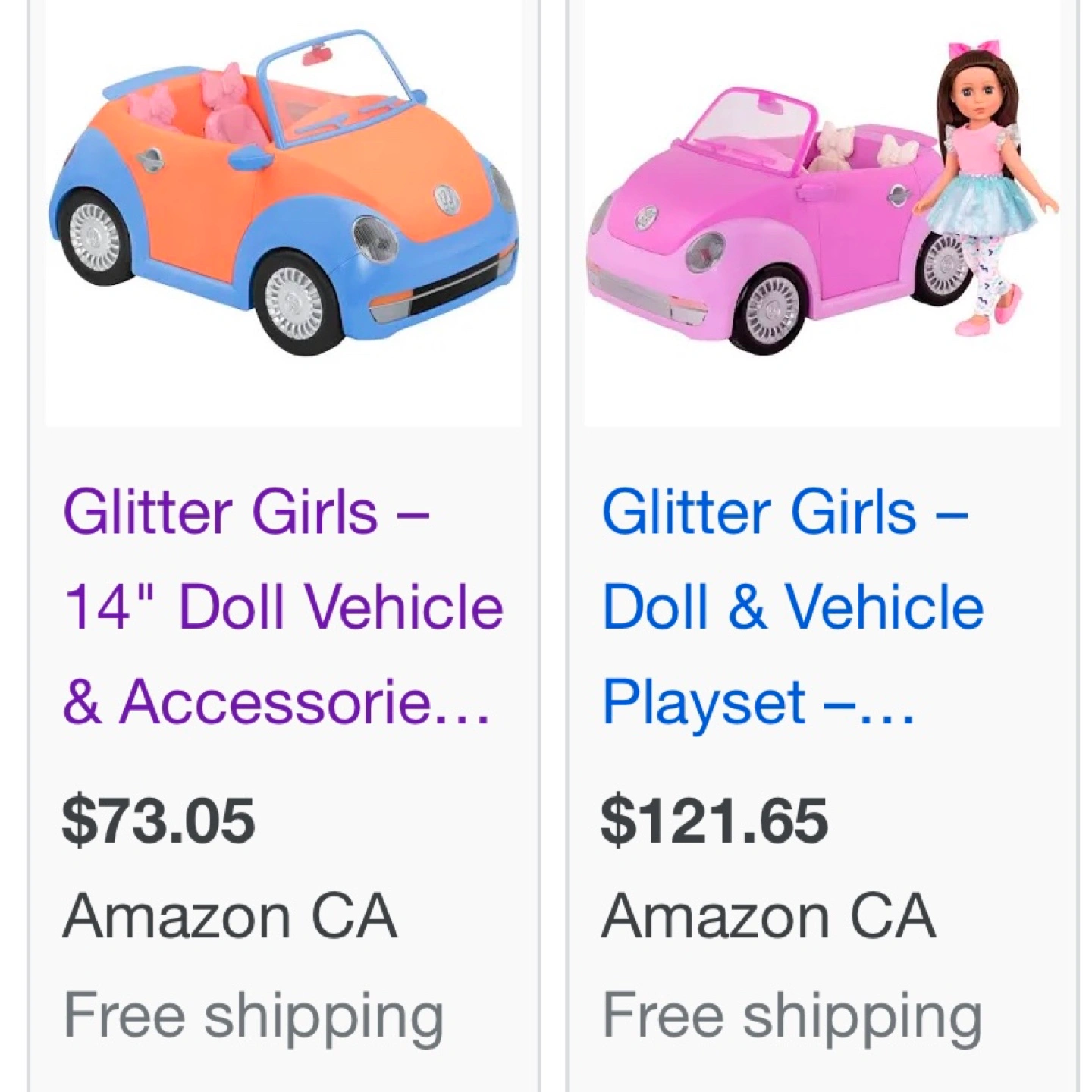Click the $121.65 price
The image size is (1092, 1092).
714,821
